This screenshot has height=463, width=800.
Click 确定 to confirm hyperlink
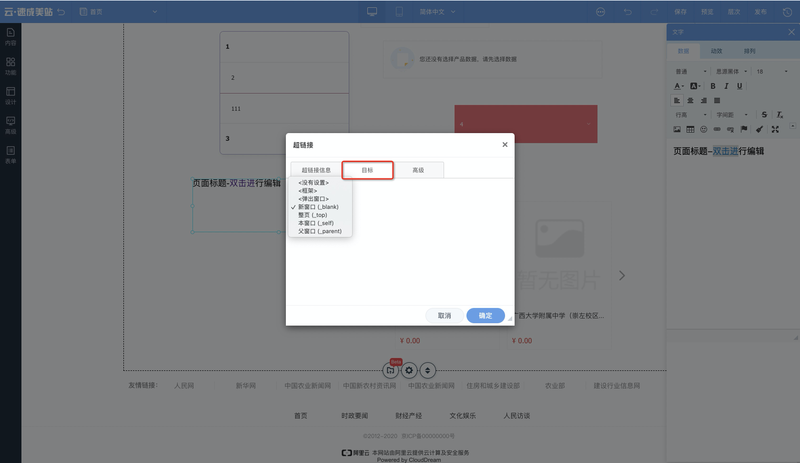(x=485, y=315)
